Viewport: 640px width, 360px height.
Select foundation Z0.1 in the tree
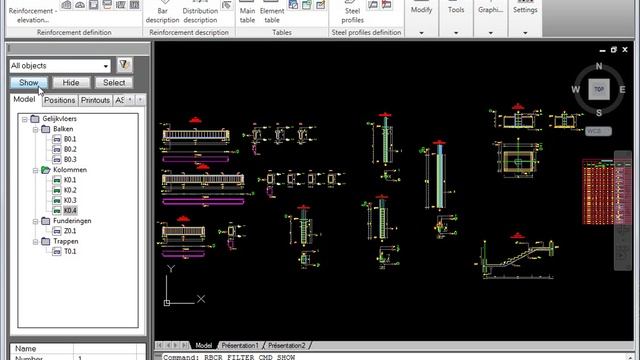tap(70, 231)
